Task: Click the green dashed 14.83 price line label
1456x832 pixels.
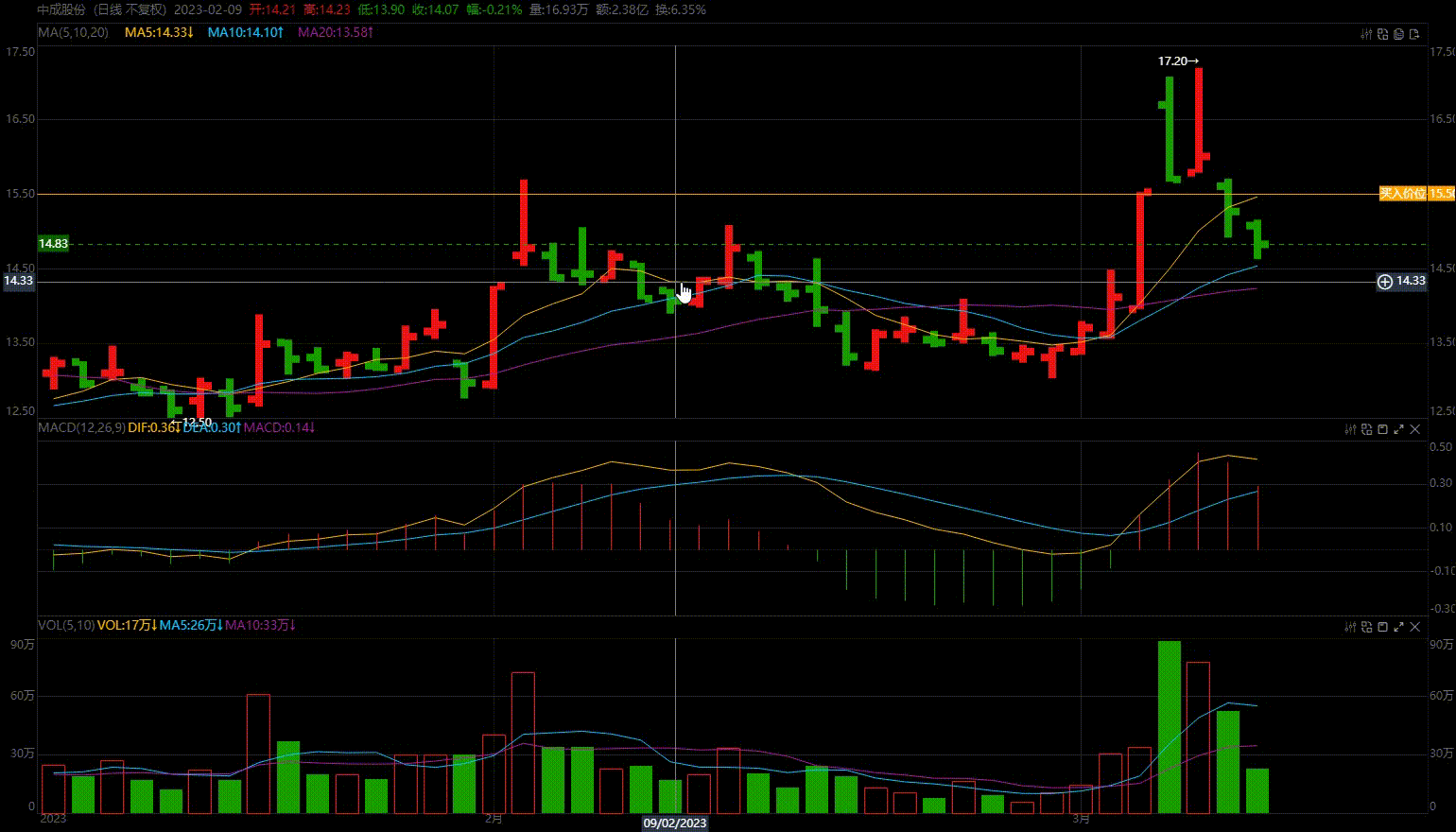Action: coord(54,243)
